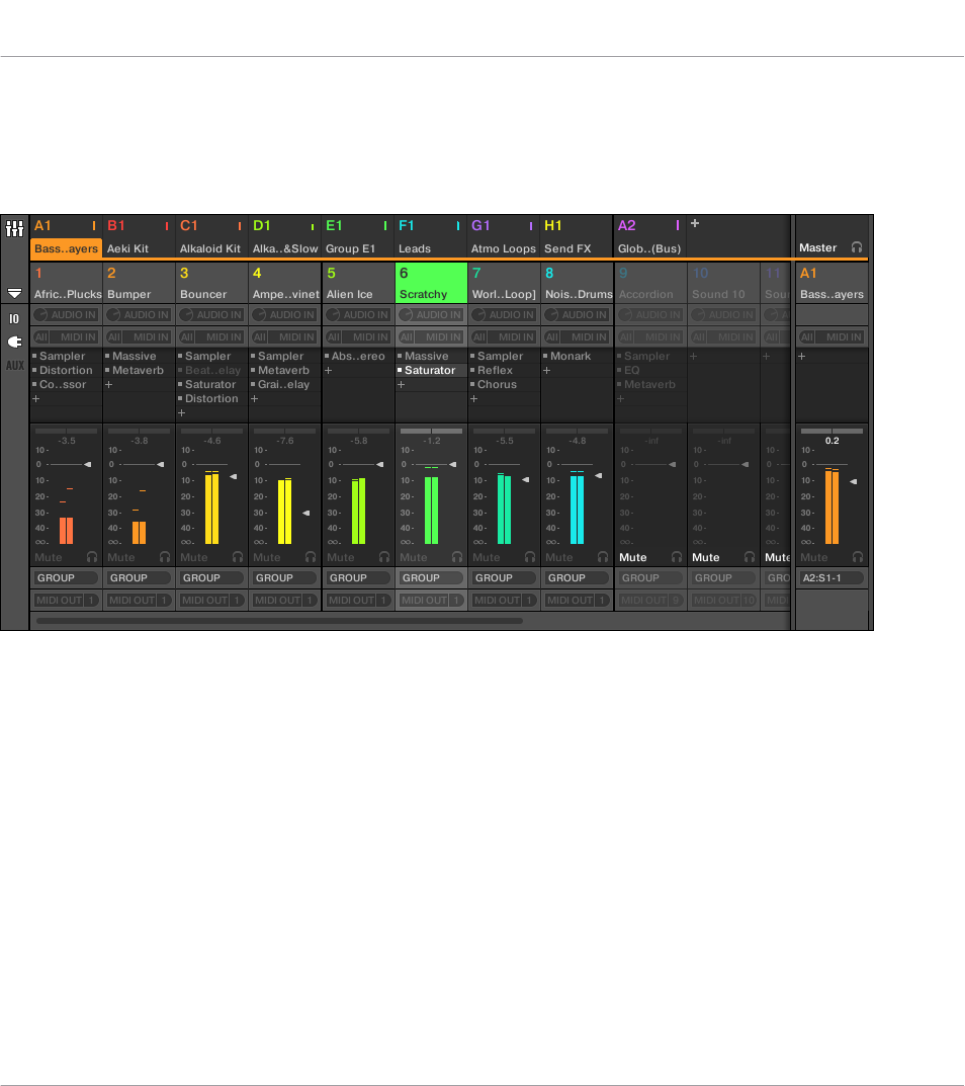
Task: Collapse mixer with the down arrow
Action: click(x=14, y=293)
